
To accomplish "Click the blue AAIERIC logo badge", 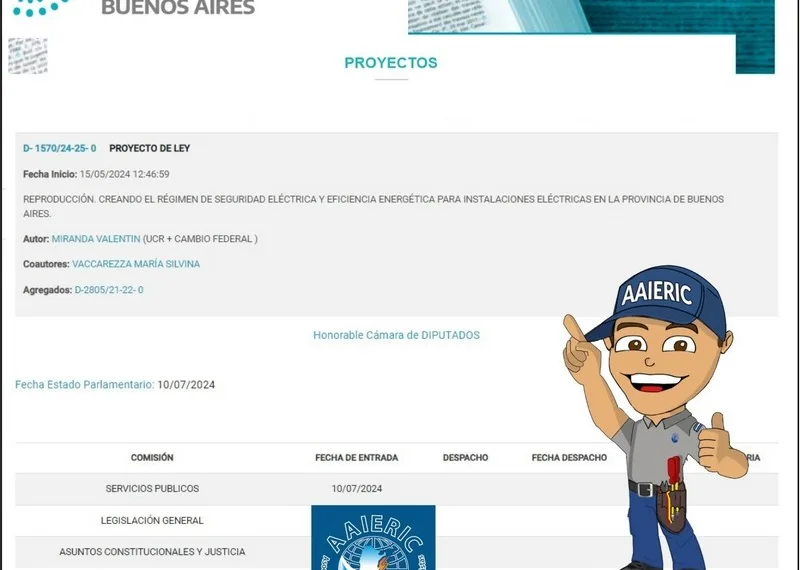I will (x=373, y=538).
